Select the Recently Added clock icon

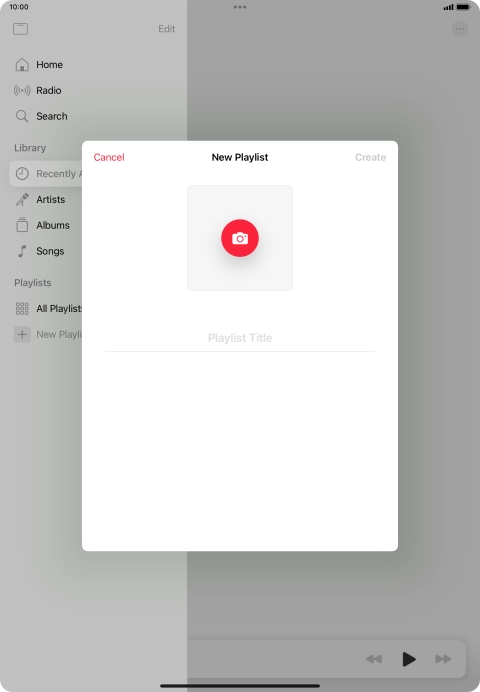pyautogui.click(x=22, y=173)
